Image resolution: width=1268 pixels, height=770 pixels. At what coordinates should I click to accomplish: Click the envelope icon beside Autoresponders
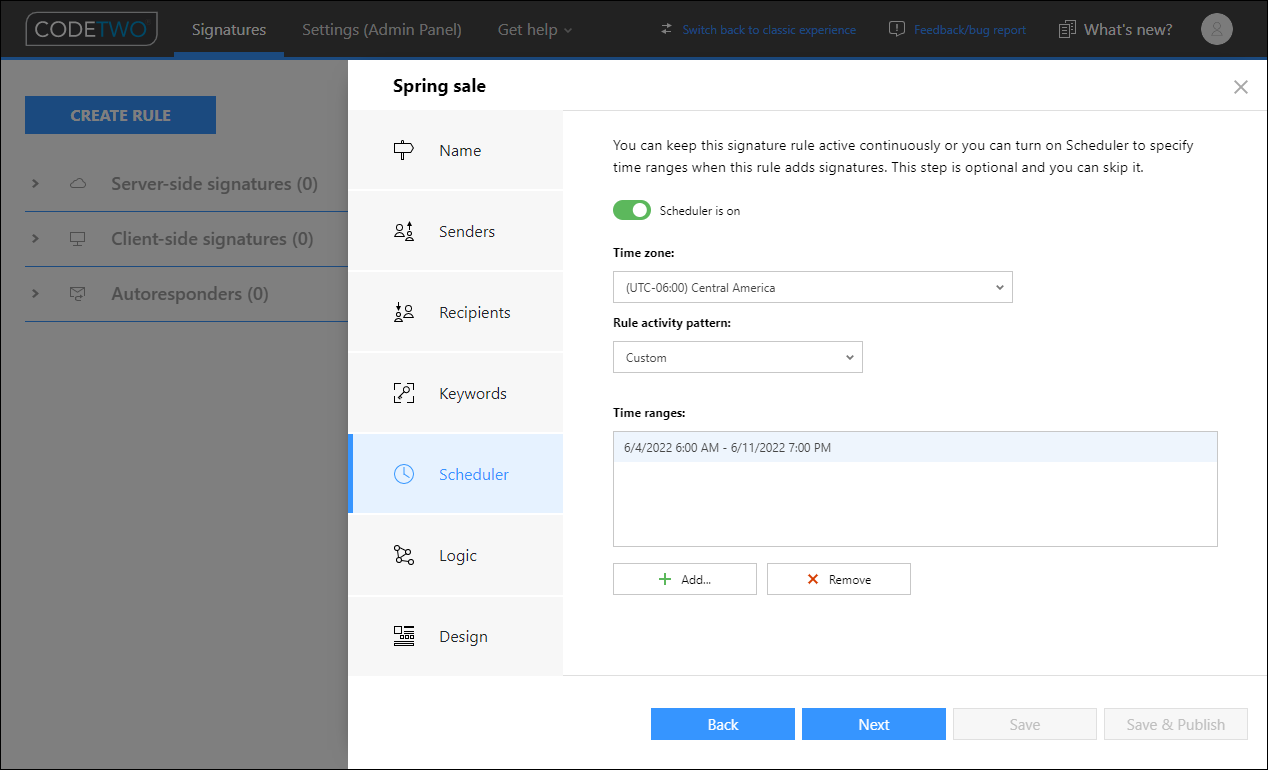click(x=78, y=294)
